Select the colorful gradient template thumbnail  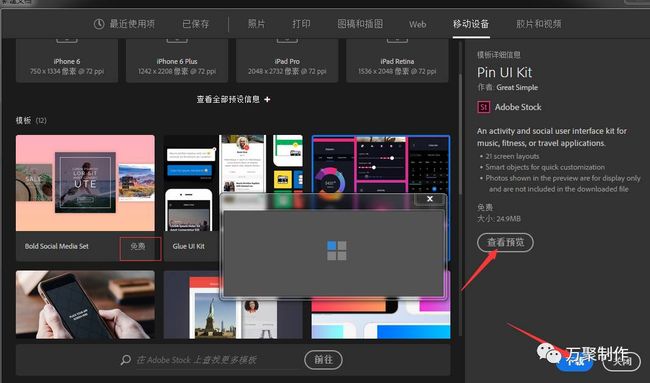(381, 318)
